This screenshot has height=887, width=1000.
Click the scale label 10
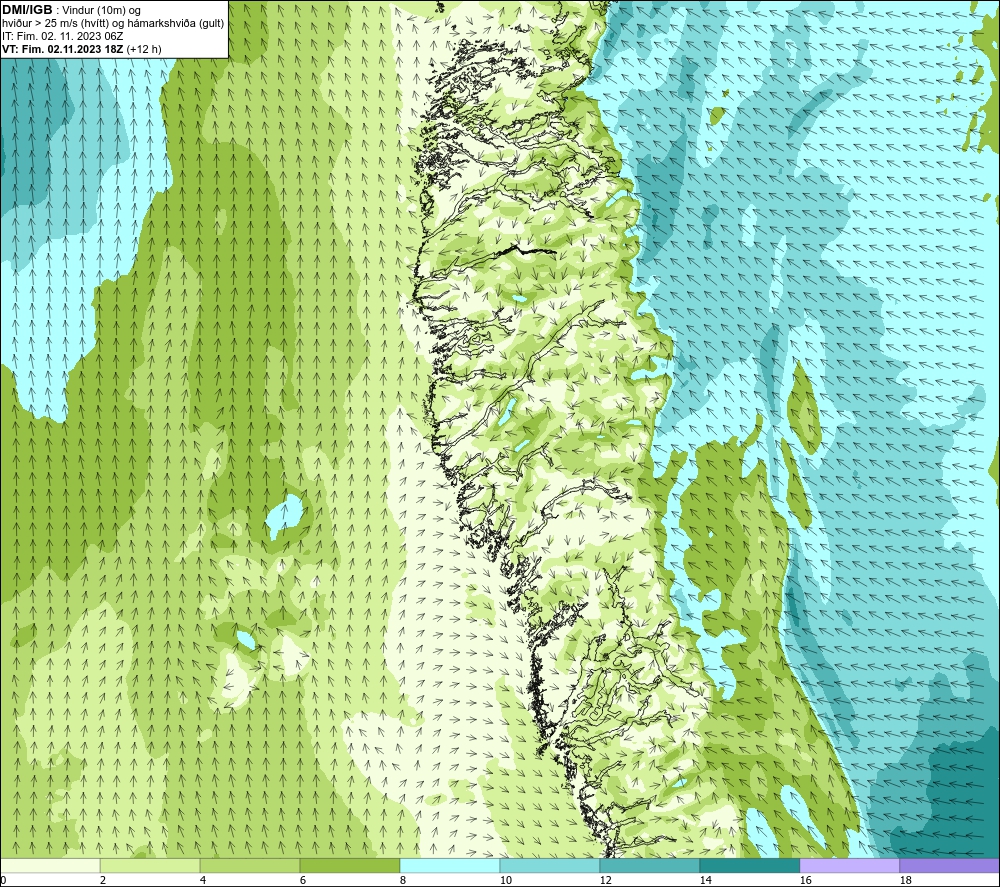[x=505, y=880]
